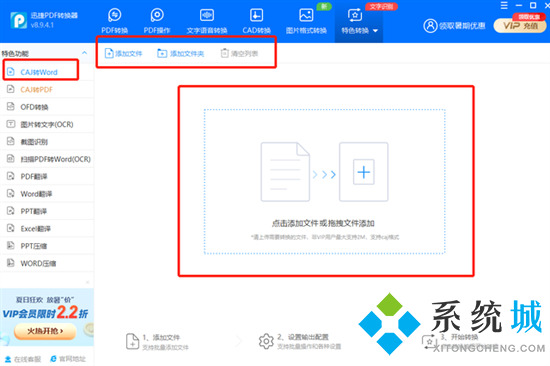Click the document illustration in drop zone

tap(285, 172)
